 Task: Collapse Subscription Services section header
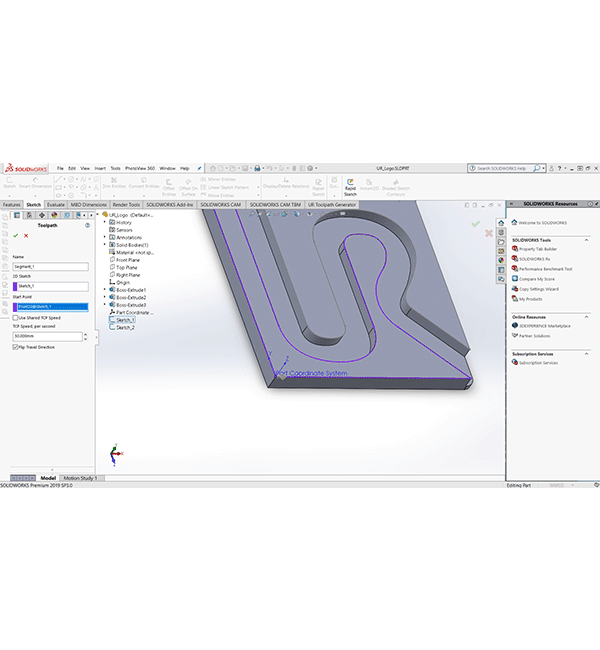(587, 354)
